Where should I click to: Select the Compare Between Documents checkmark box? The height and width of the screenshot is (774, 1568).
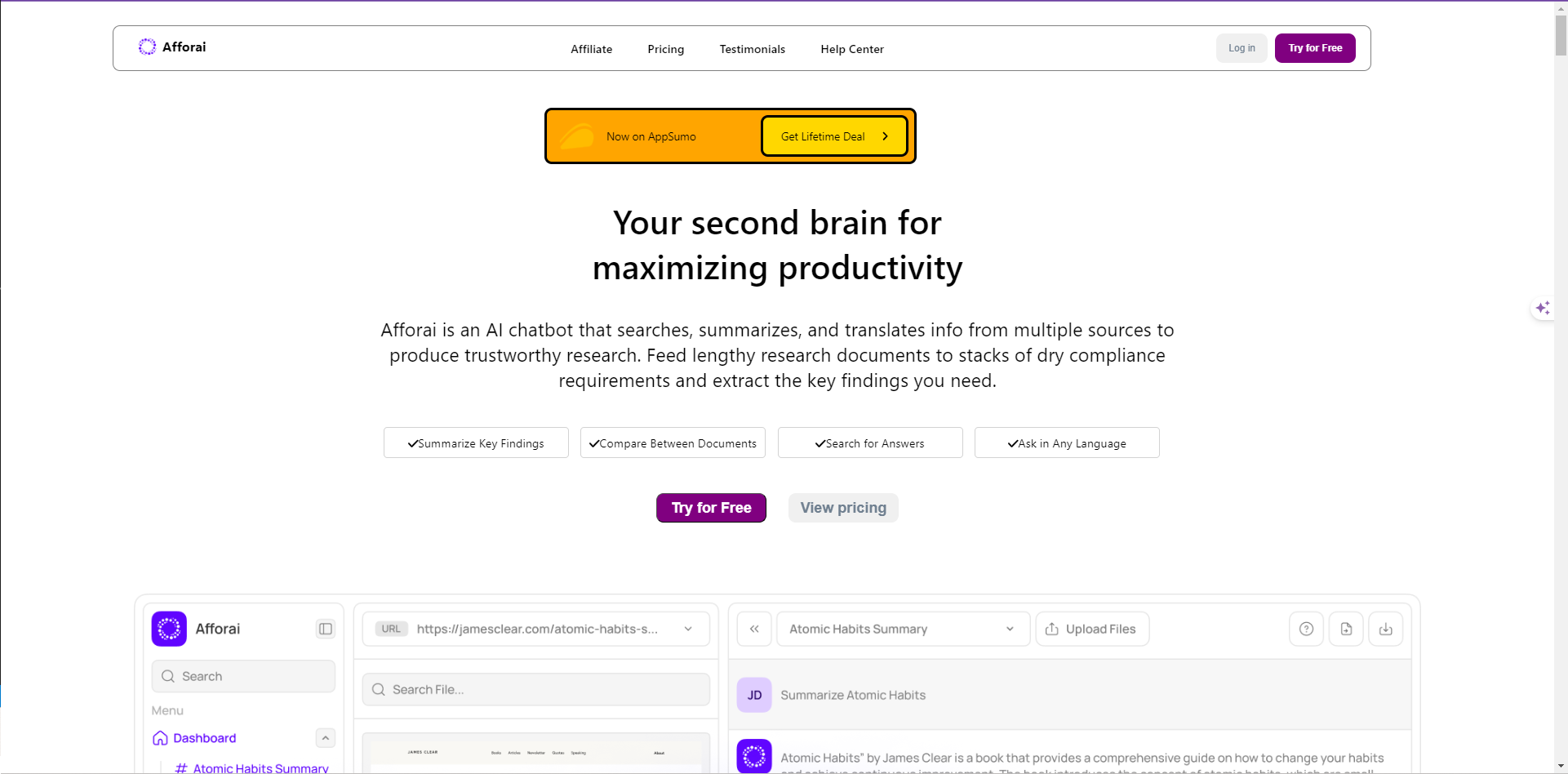pyautogui.click(x=673, y=443)
